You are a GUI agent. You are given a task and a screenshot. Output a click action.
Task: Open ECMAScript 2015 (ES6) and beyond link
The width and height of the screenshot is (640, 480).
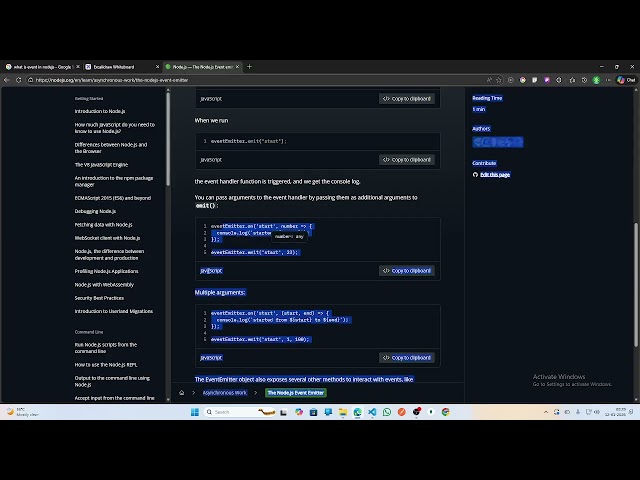[x=113, y=198]
